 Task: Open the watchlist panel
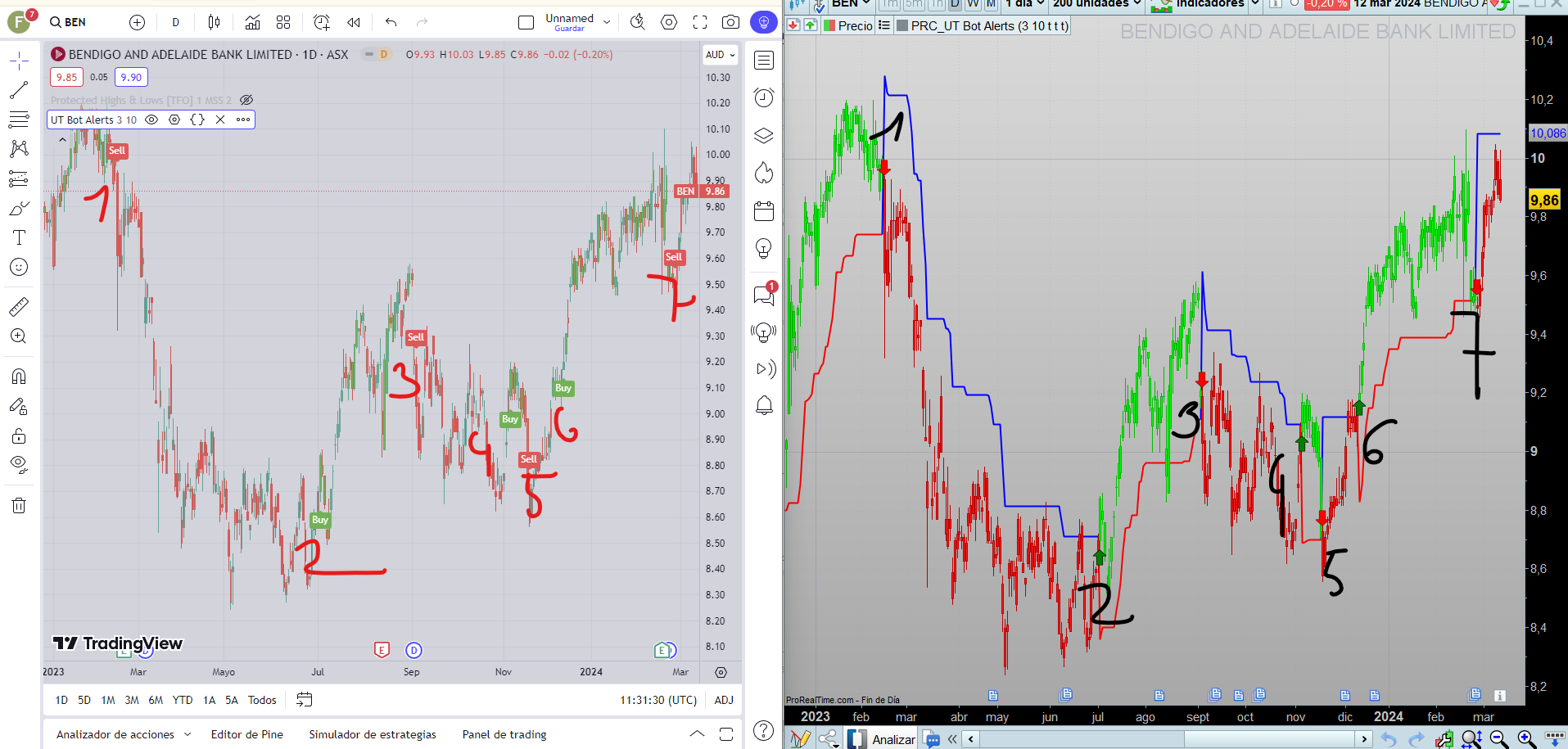tap(764, 60)
